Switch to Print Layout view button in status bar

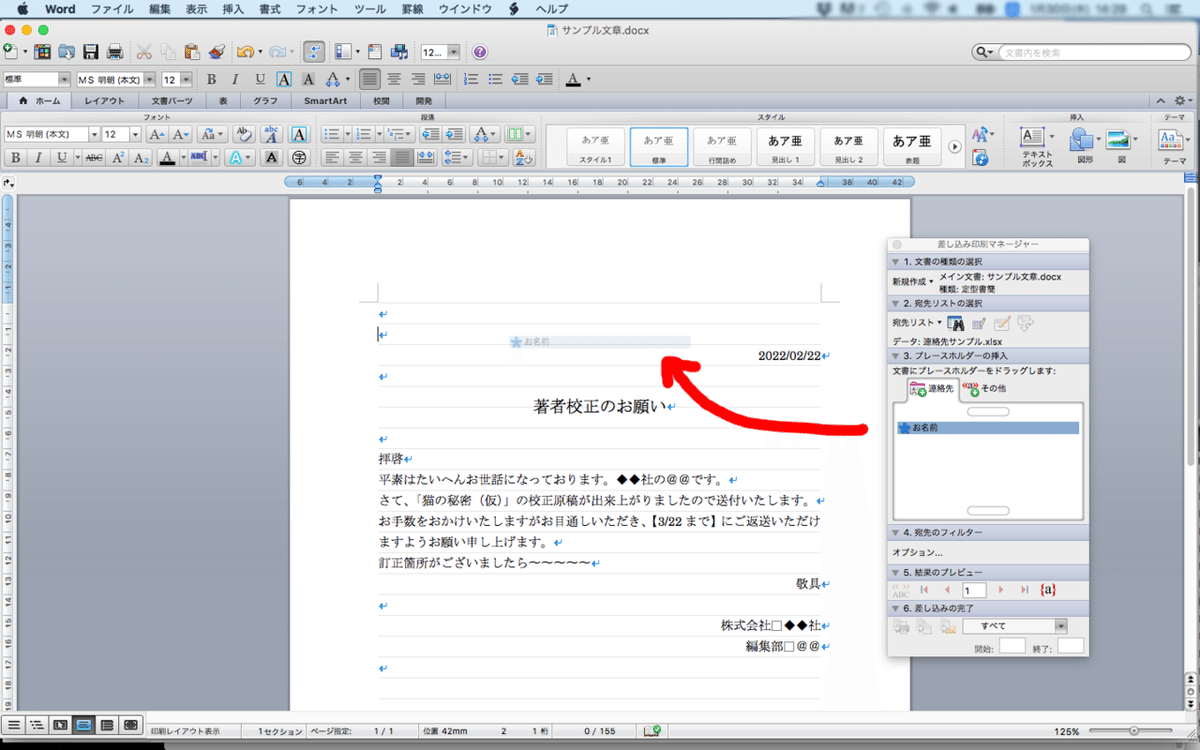click(85, 724)
